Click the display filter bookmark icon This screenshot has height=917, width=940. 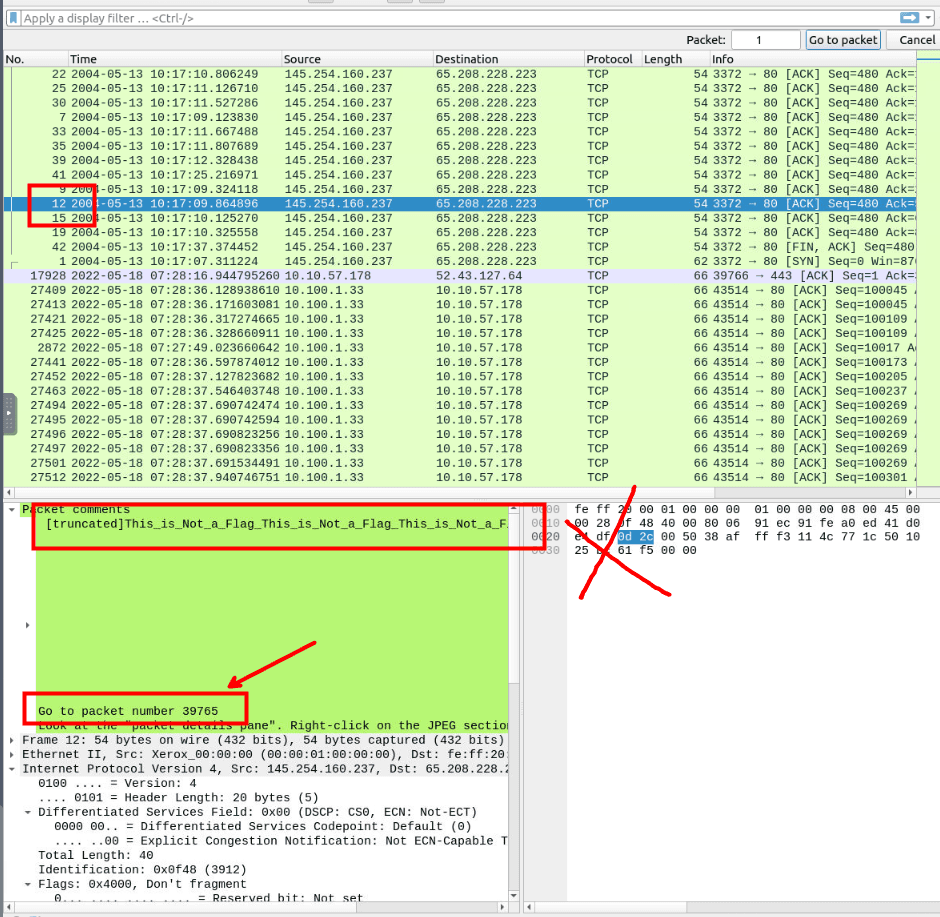pos(12,18)
